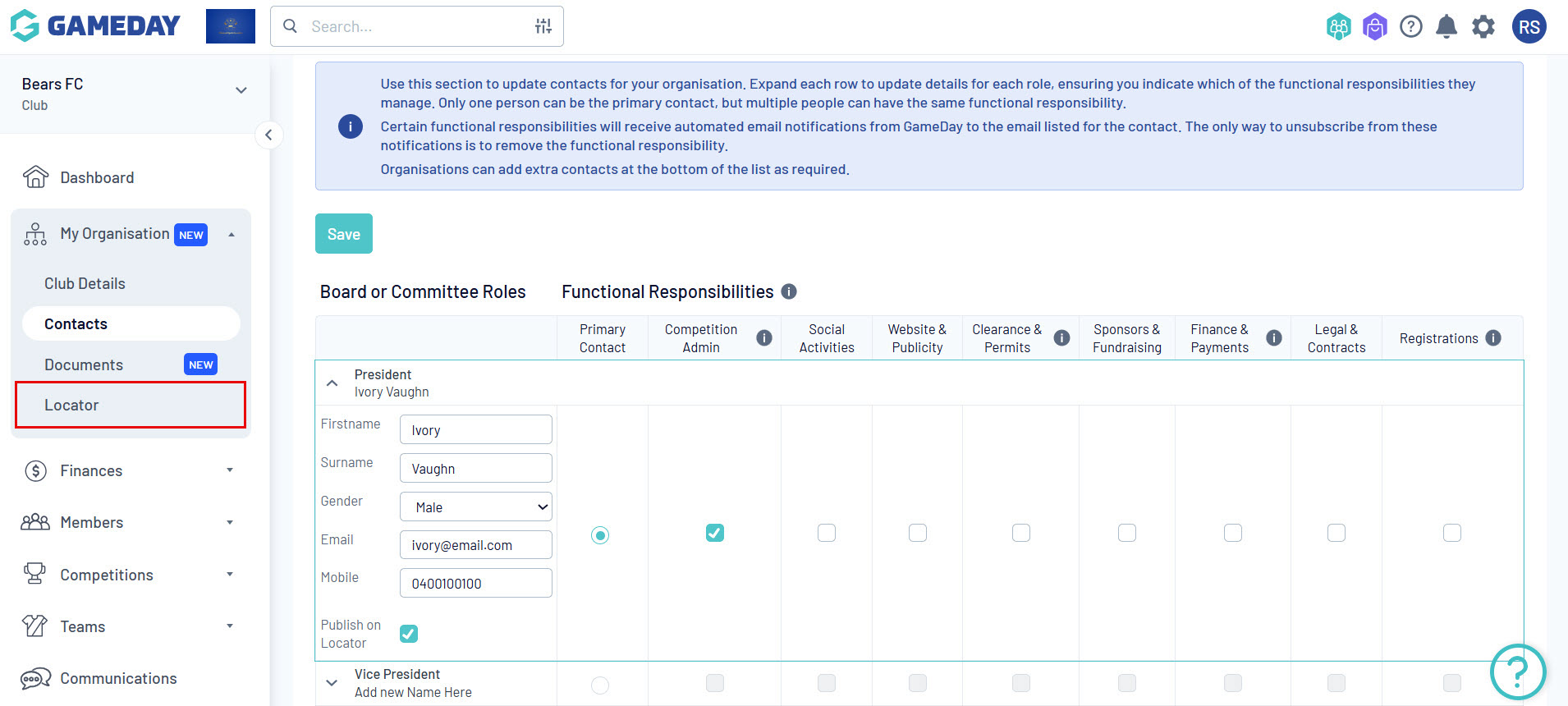Viewport: 1568px width, 706px height.
Task: Show info for Competition Admin column
Action: coord(763,338)
